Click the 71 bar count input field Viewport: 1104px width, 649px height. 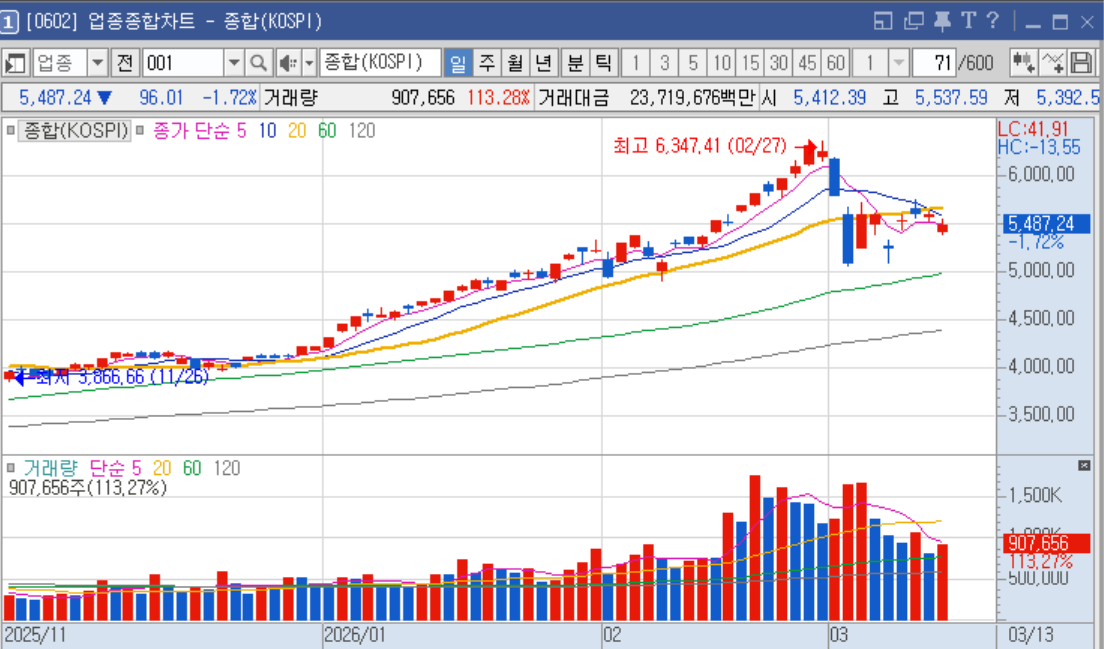click(x=933, y=63)
